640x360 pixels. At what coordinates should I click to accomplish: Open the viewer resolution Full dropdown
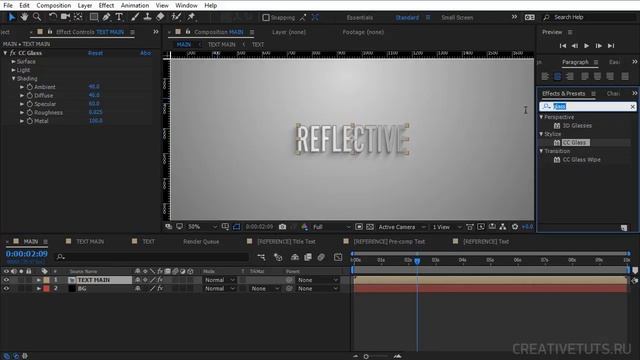[x=331, y=227]
